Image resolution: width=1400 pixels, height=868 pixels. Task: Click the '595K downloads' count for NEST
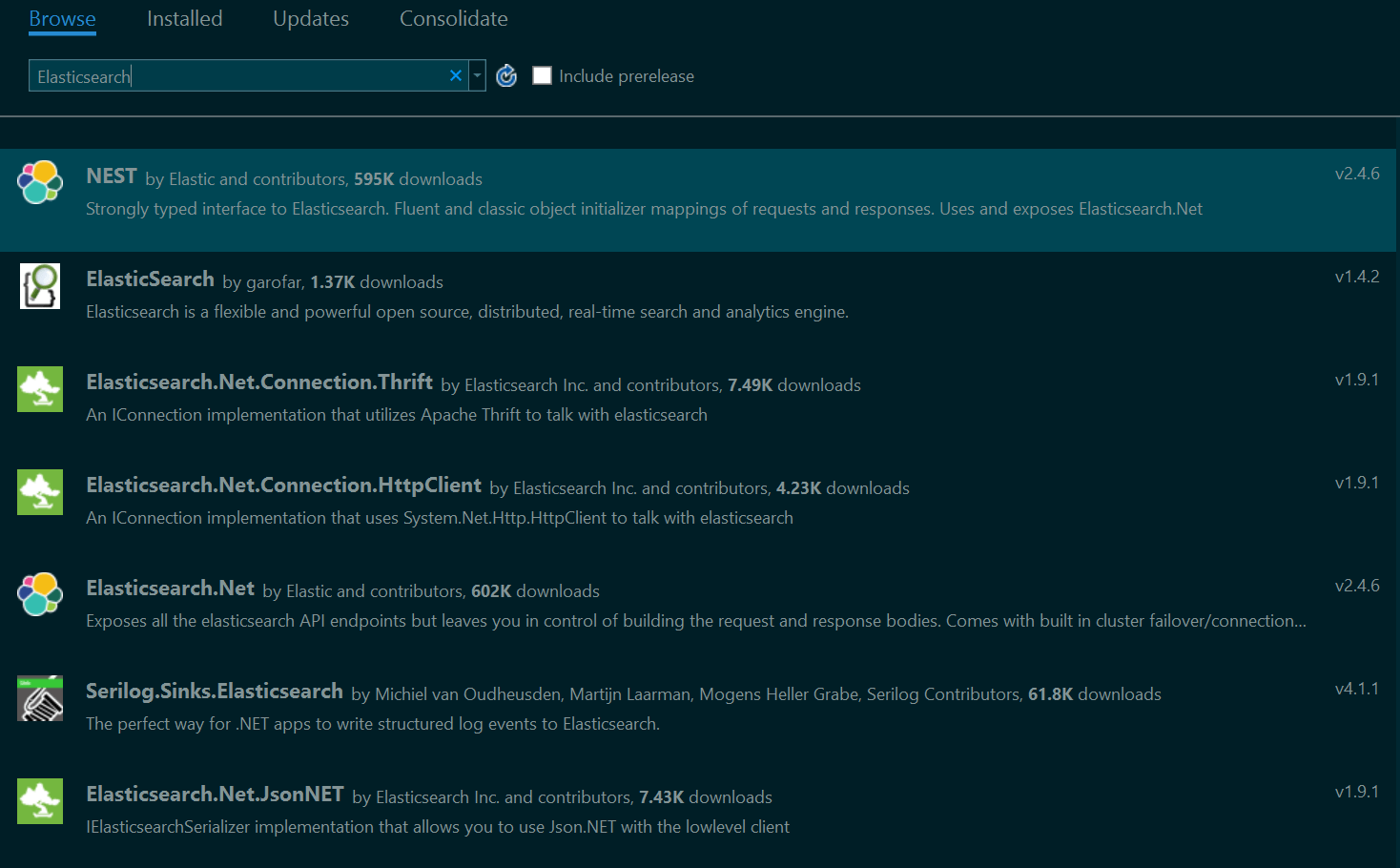(418, 179)
